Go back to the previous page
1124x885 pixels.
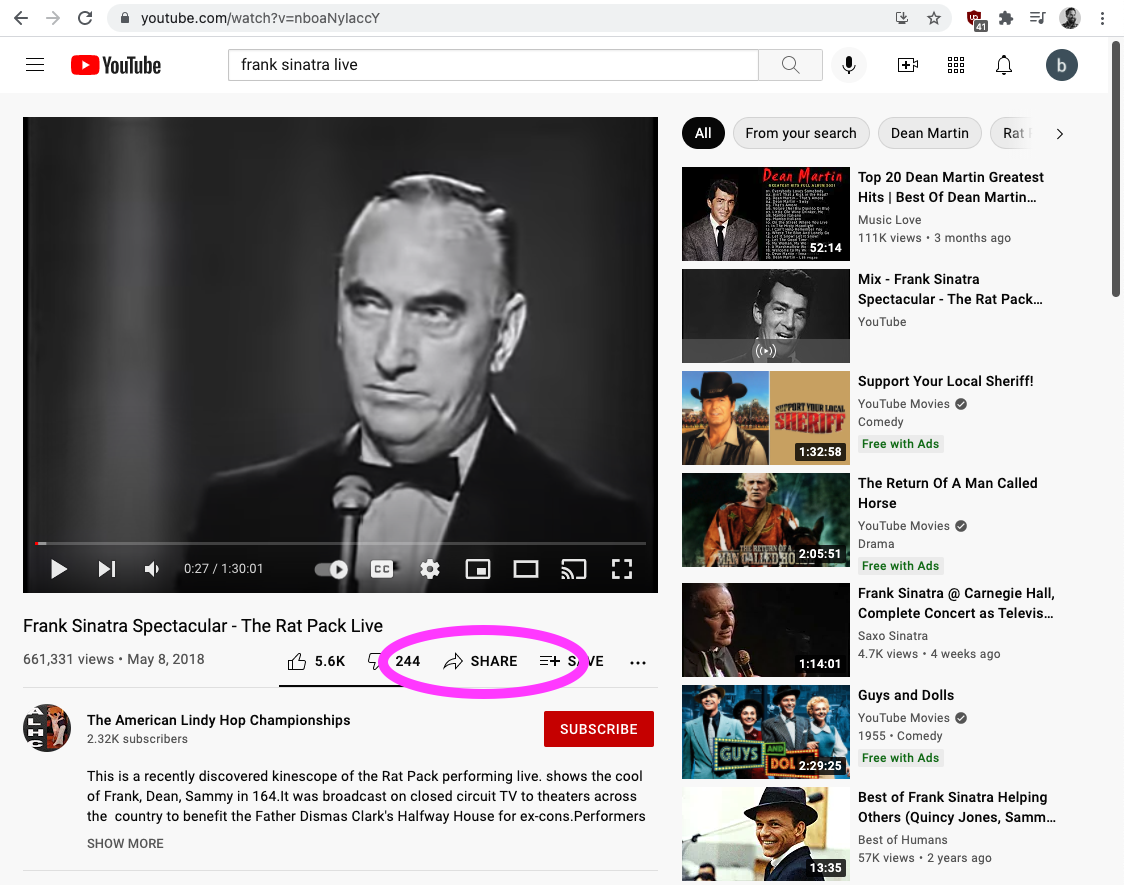point(21,18)
